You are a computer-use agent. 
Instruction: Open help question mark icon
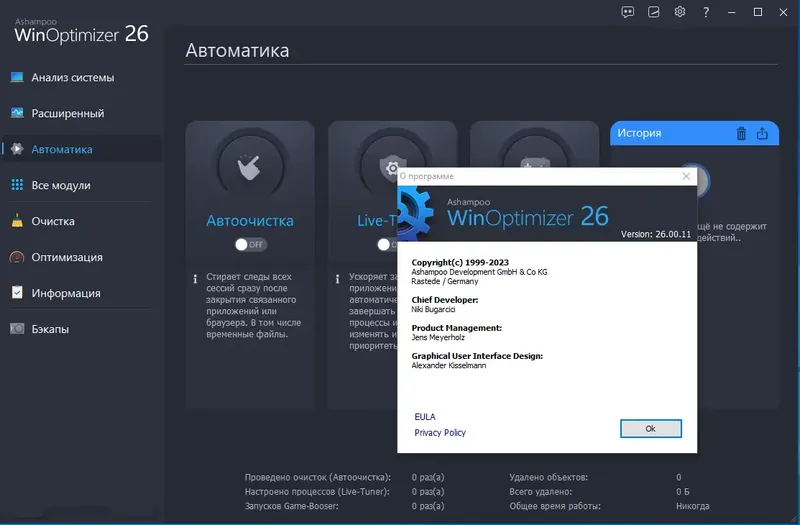[706, 12]
